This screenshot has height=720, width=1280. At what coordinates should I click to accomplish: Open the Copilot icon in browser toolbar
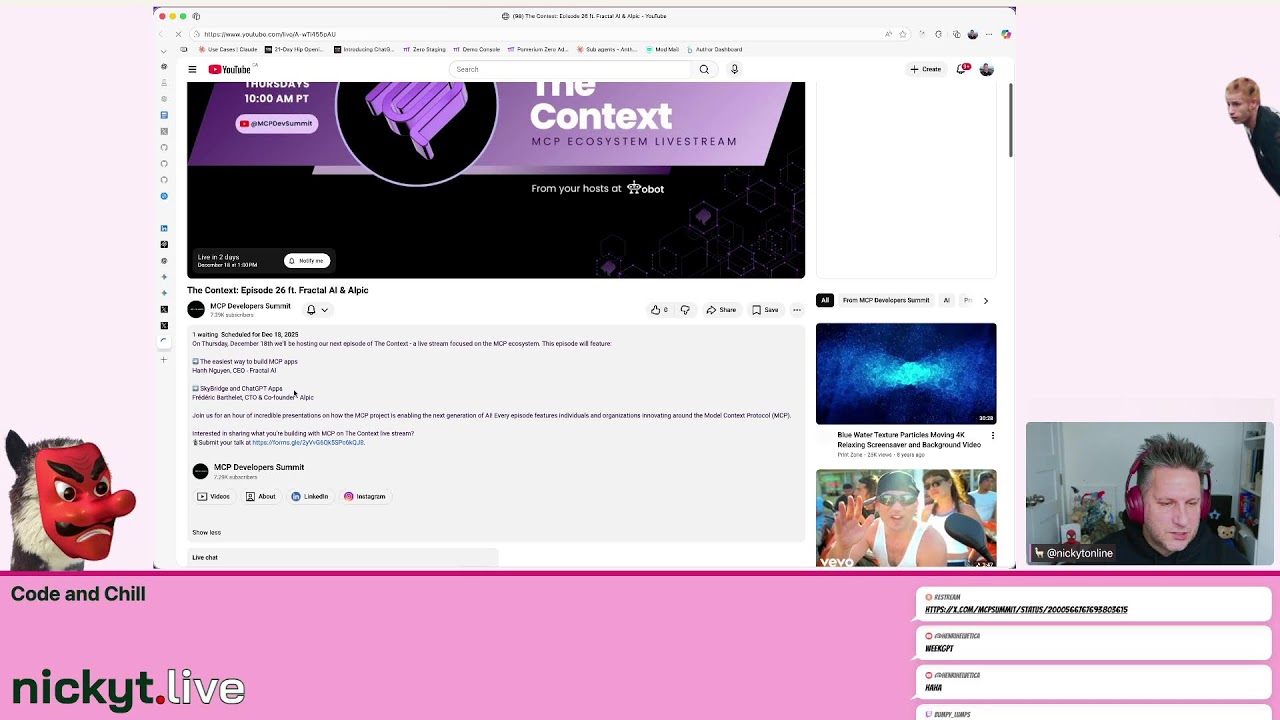point(1006,34)
